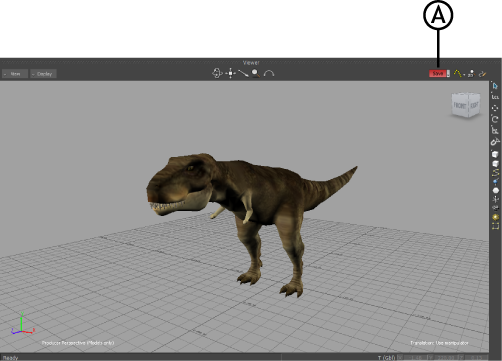
Task: Click the red Save button
Action: 438,73
